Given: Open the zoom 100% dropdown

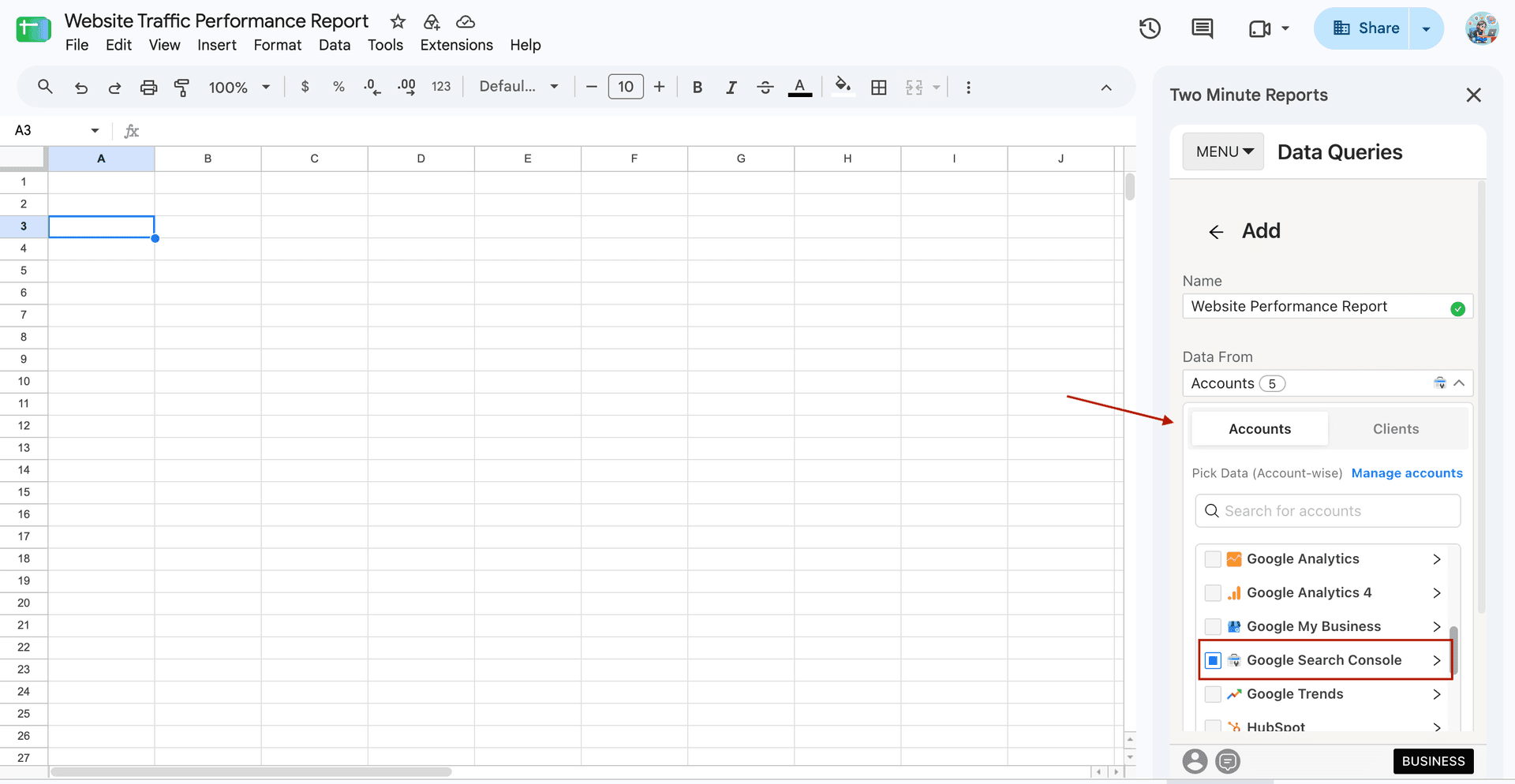Looking at the screenshot, I should coord(239,88).
